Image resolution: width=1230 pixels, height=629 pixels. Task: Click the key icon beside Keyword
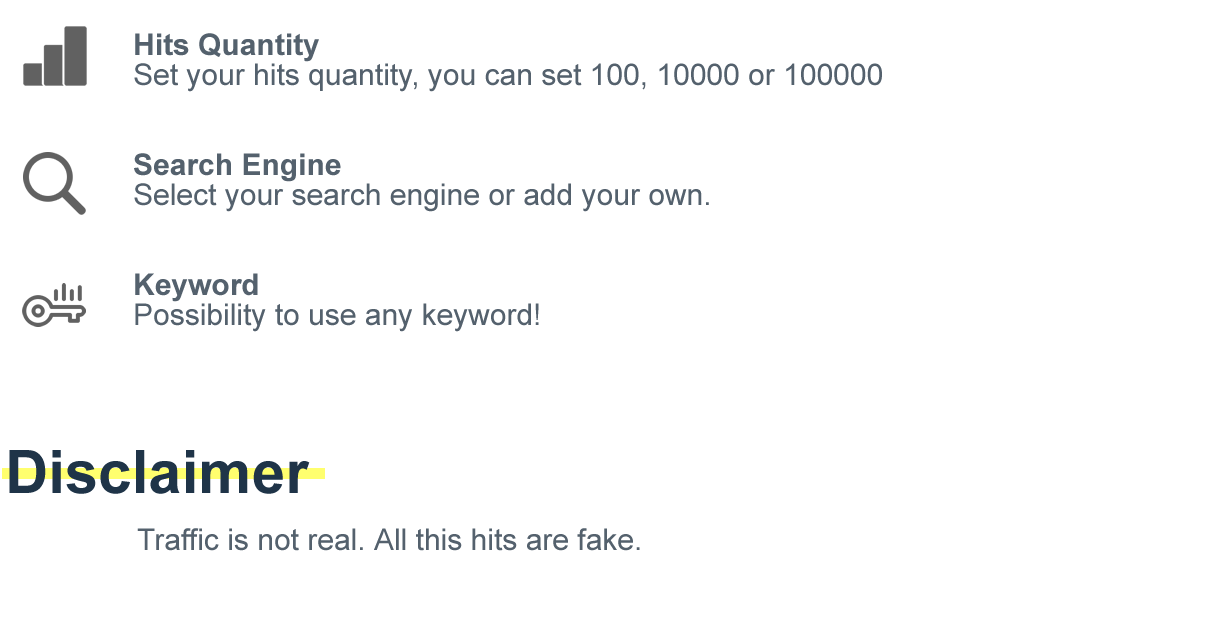point(54,305)
